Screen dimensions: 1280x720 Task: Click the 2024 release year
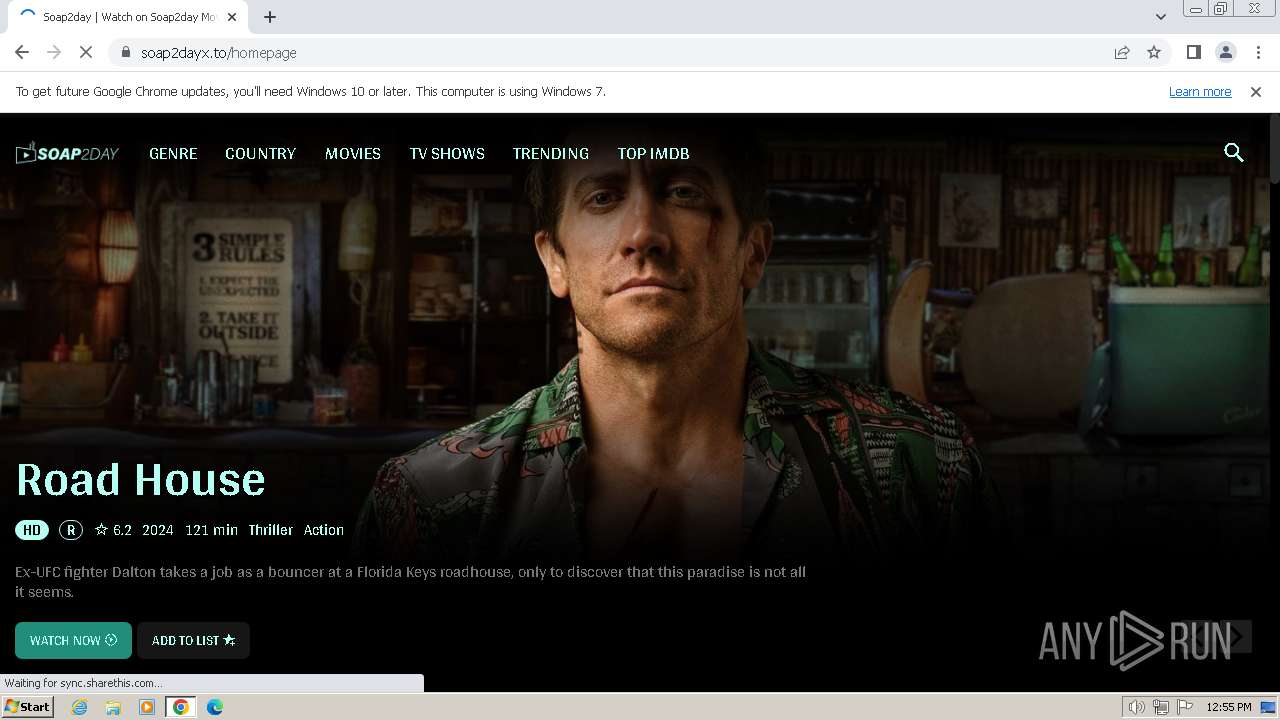coord(158,530)
